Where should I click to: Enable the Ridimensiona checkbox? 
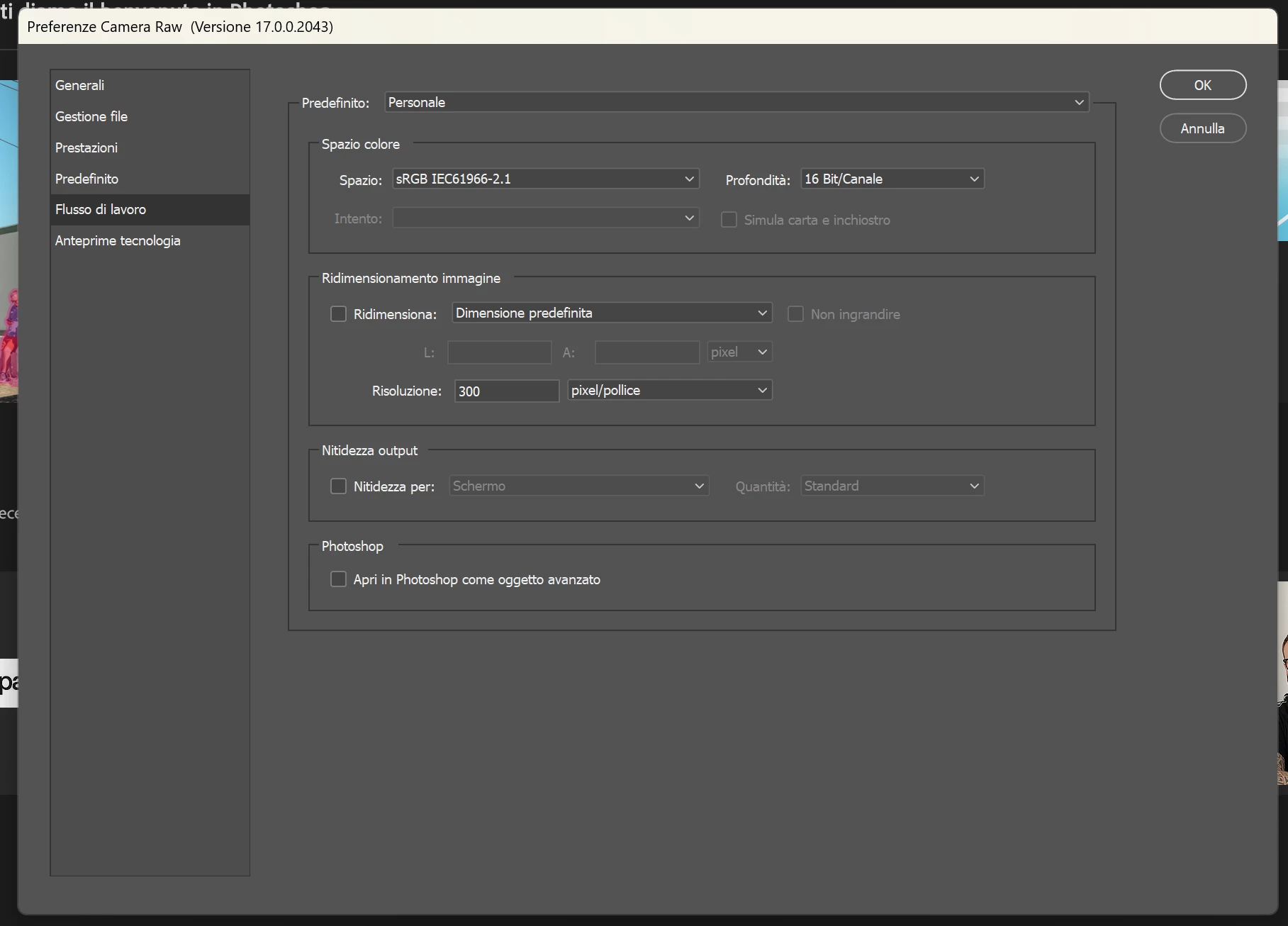coord(338,313)
